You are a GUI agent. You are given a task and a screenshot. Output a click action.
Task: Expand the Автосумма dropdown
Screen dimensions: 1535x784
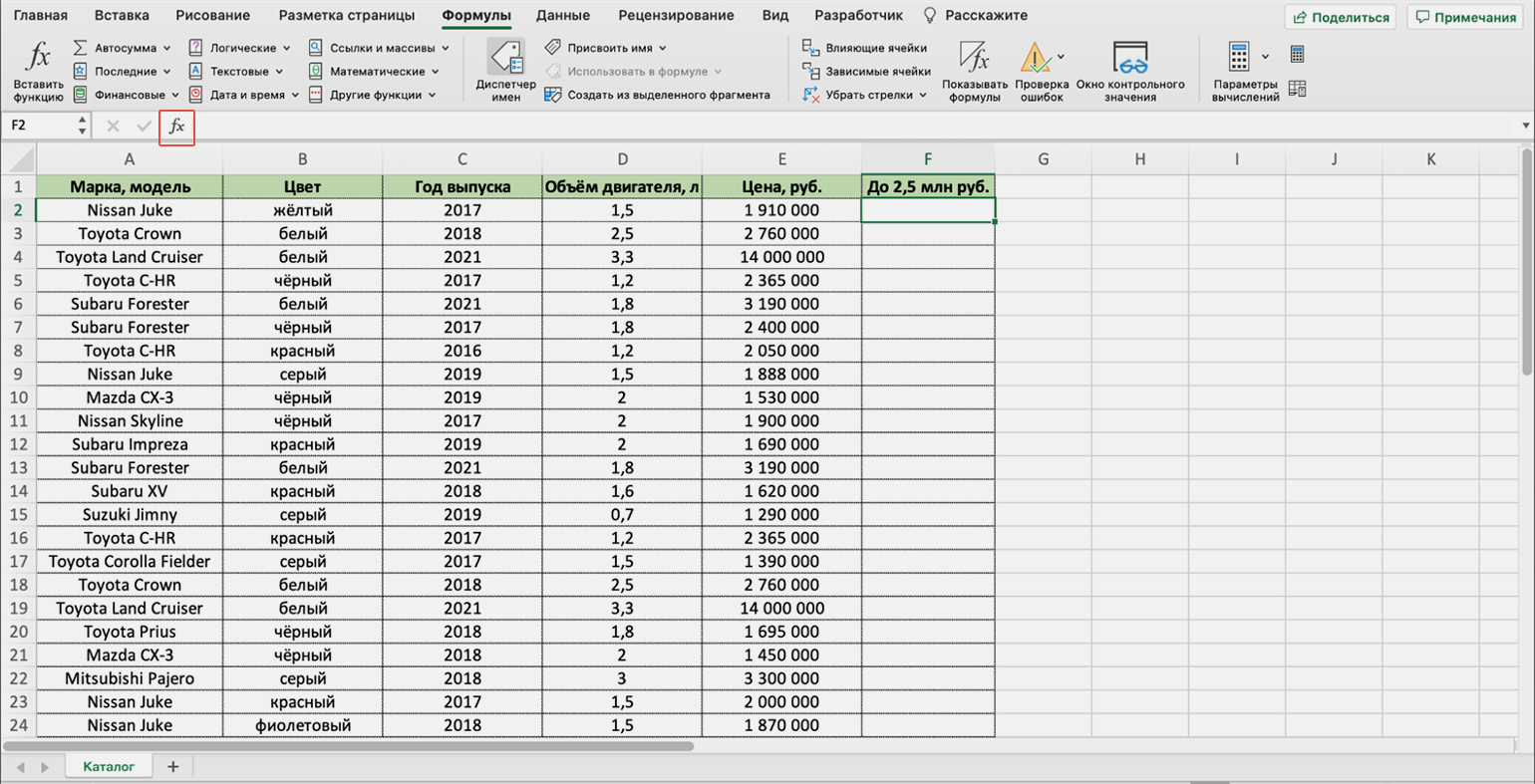coord(166,48)
